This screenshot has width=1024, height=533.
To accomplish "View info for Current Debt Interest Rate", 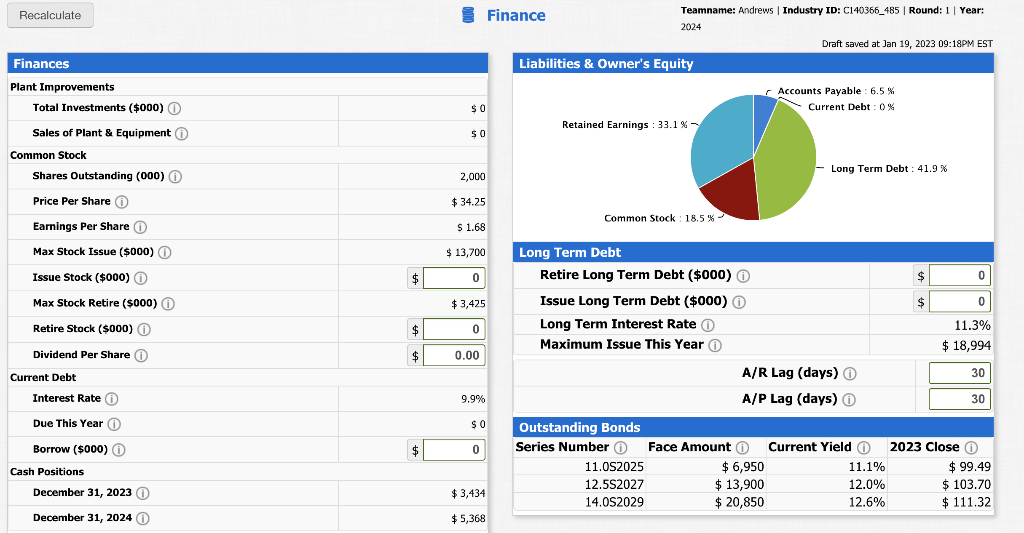I will point(112,399).
